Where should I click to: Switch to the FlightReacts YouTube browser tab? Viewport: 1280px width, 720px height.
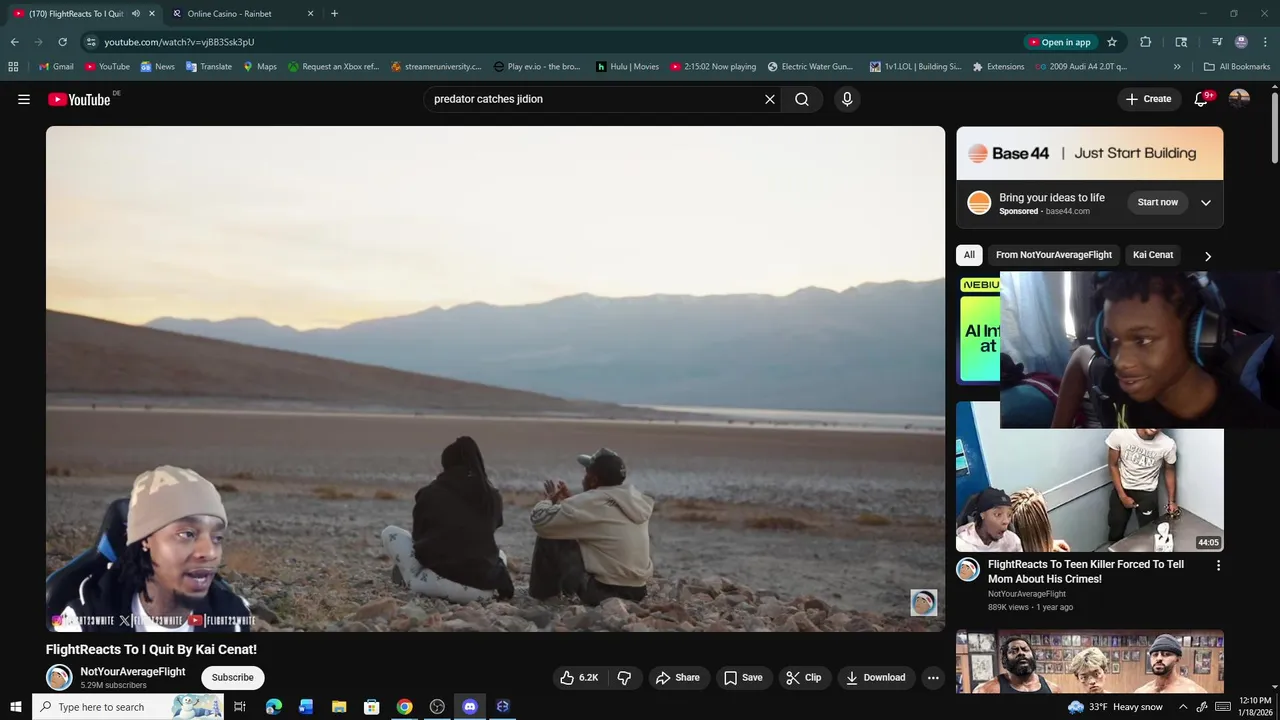pos(75,14)
